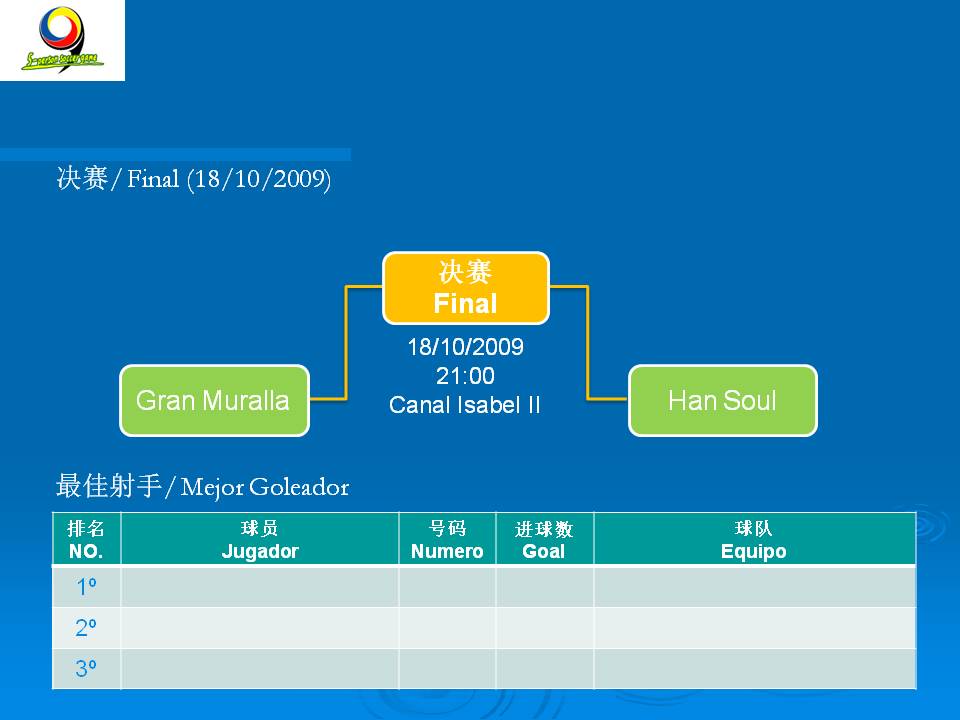The width and height of the screenshot is (960, 720).
Task: Select the NO. column header
Action: pos(86,540)
